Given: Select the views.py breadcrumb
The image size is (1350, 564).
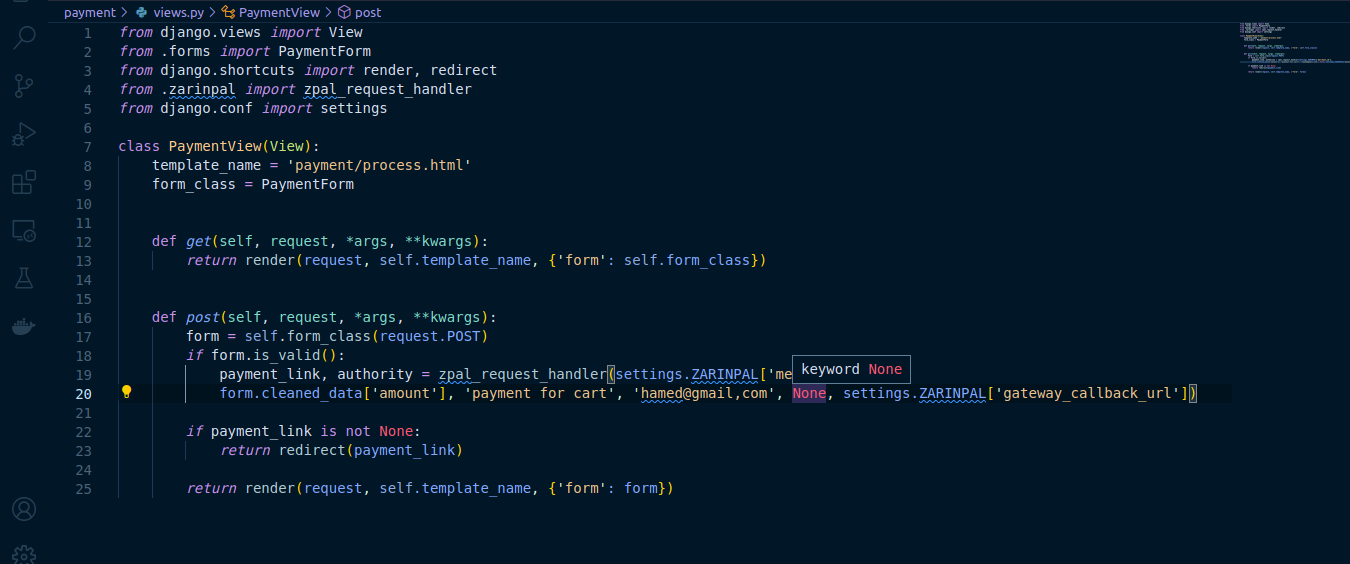Looking at the screenshot, I should (168, 13).
